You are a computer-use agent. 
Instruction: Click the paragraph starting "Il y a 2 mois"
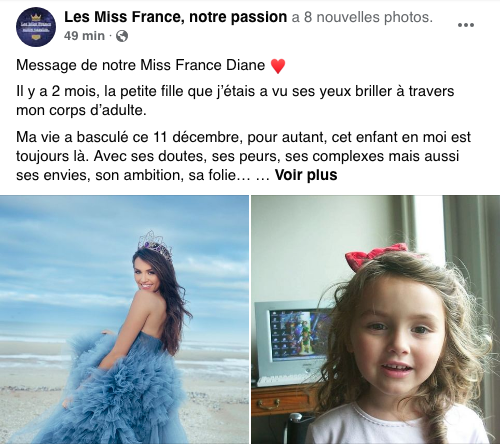pyautogui.click(x=235, y=101)
